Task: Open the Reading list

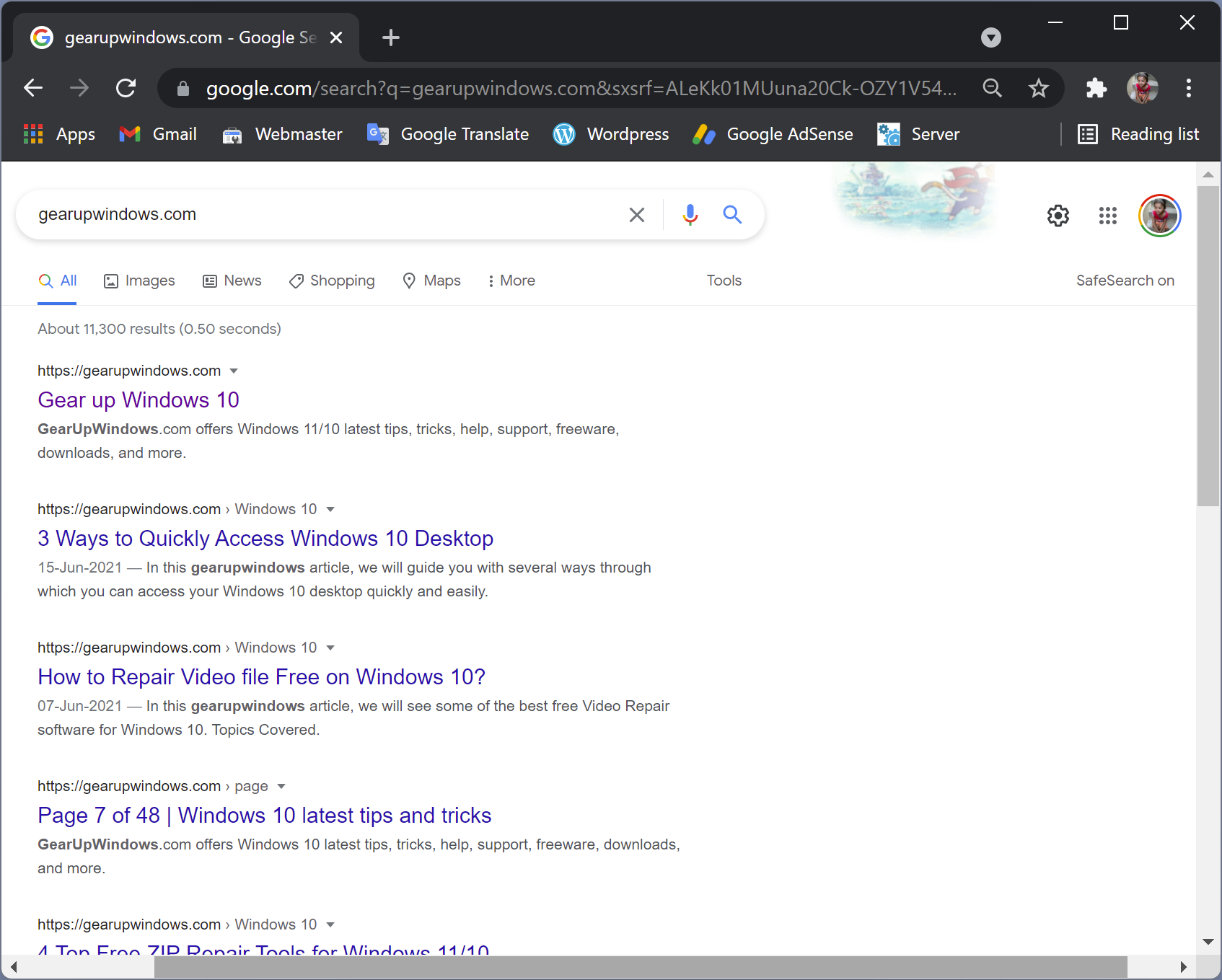Action: 1138,134
